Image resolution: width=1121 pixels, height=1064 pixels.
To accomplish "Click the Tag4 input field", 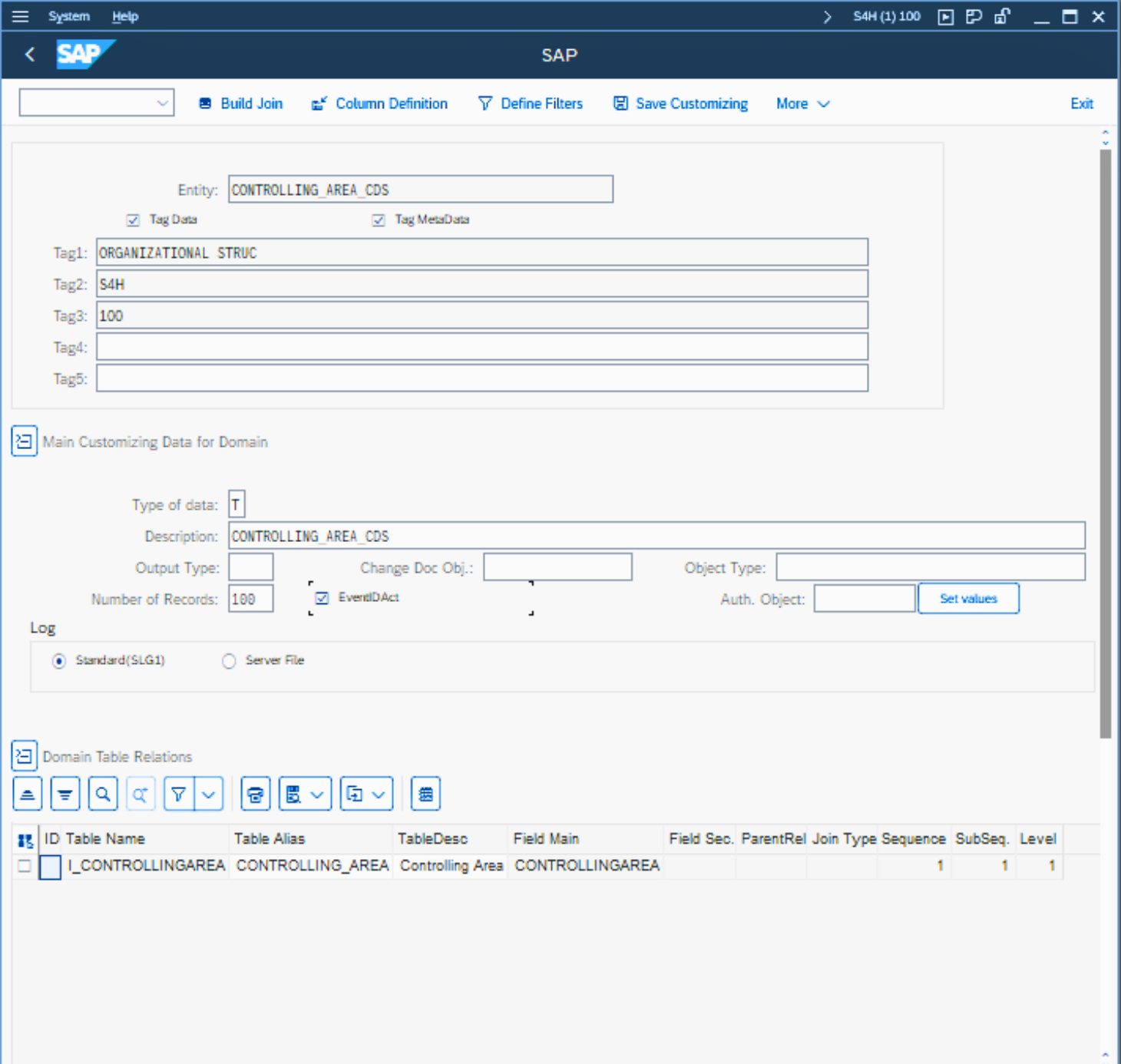I will coord(481,347).
